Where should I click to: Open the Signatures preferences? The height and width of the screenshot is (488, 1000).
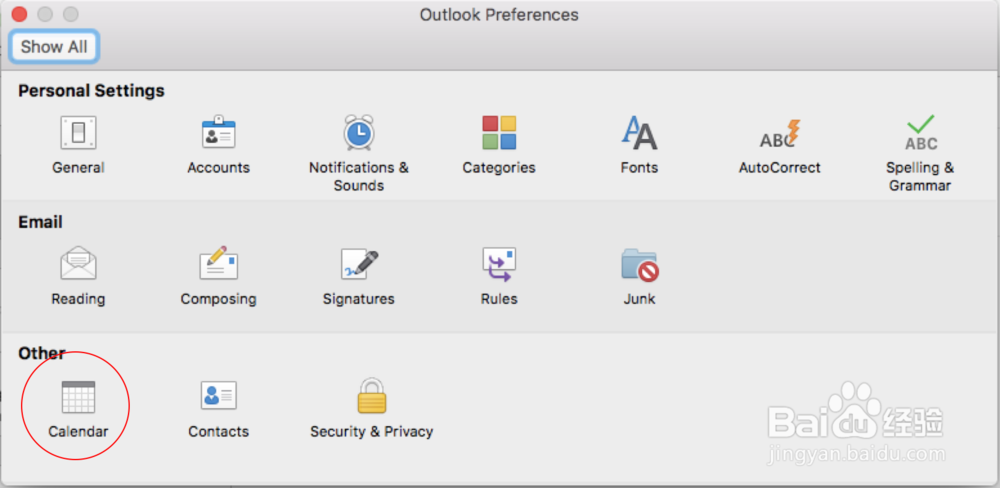pyautogui.click(x=358, y=265)
